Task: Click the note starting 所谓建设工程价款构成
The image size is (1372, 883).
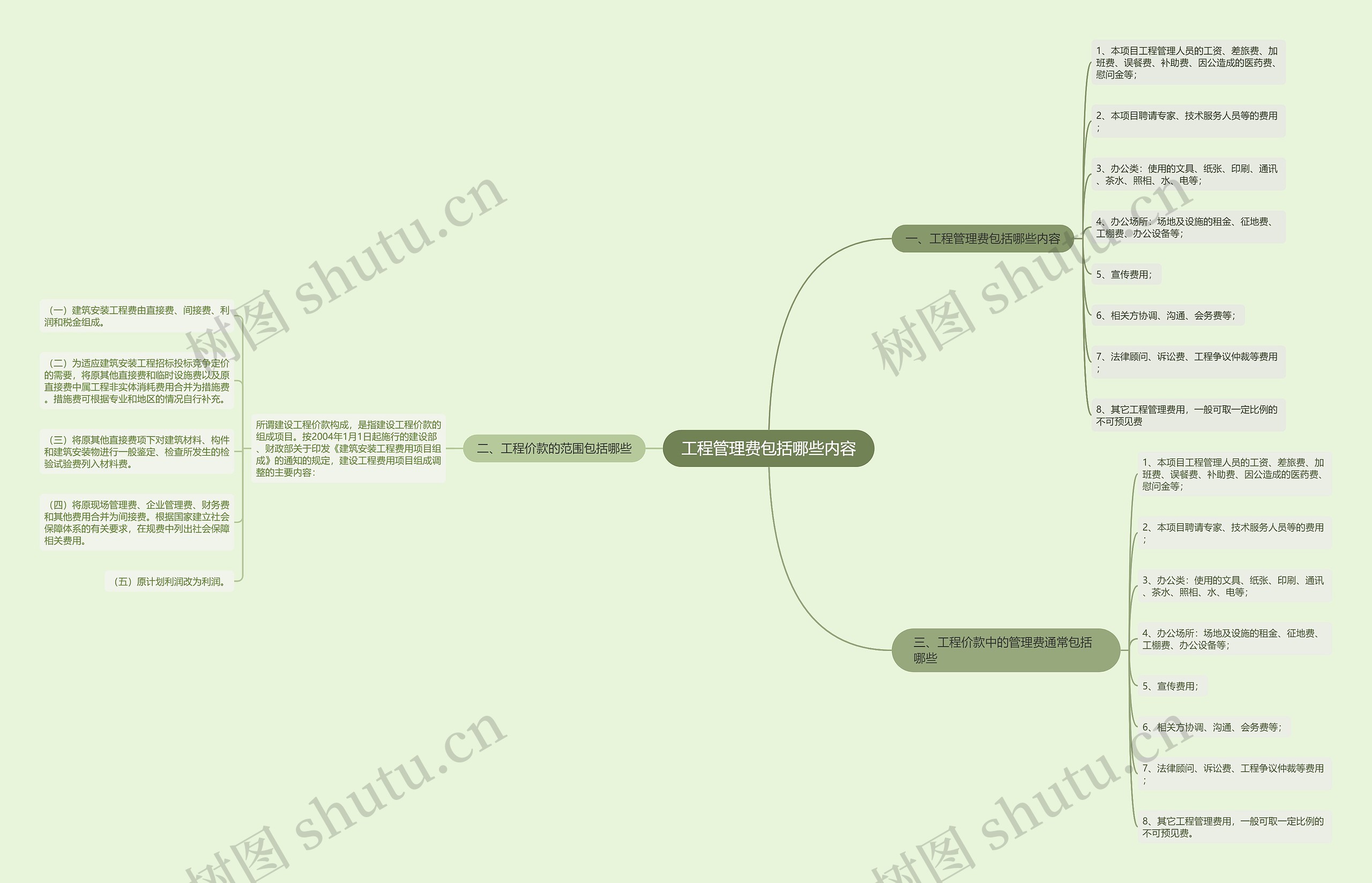Action: point(348,448)
